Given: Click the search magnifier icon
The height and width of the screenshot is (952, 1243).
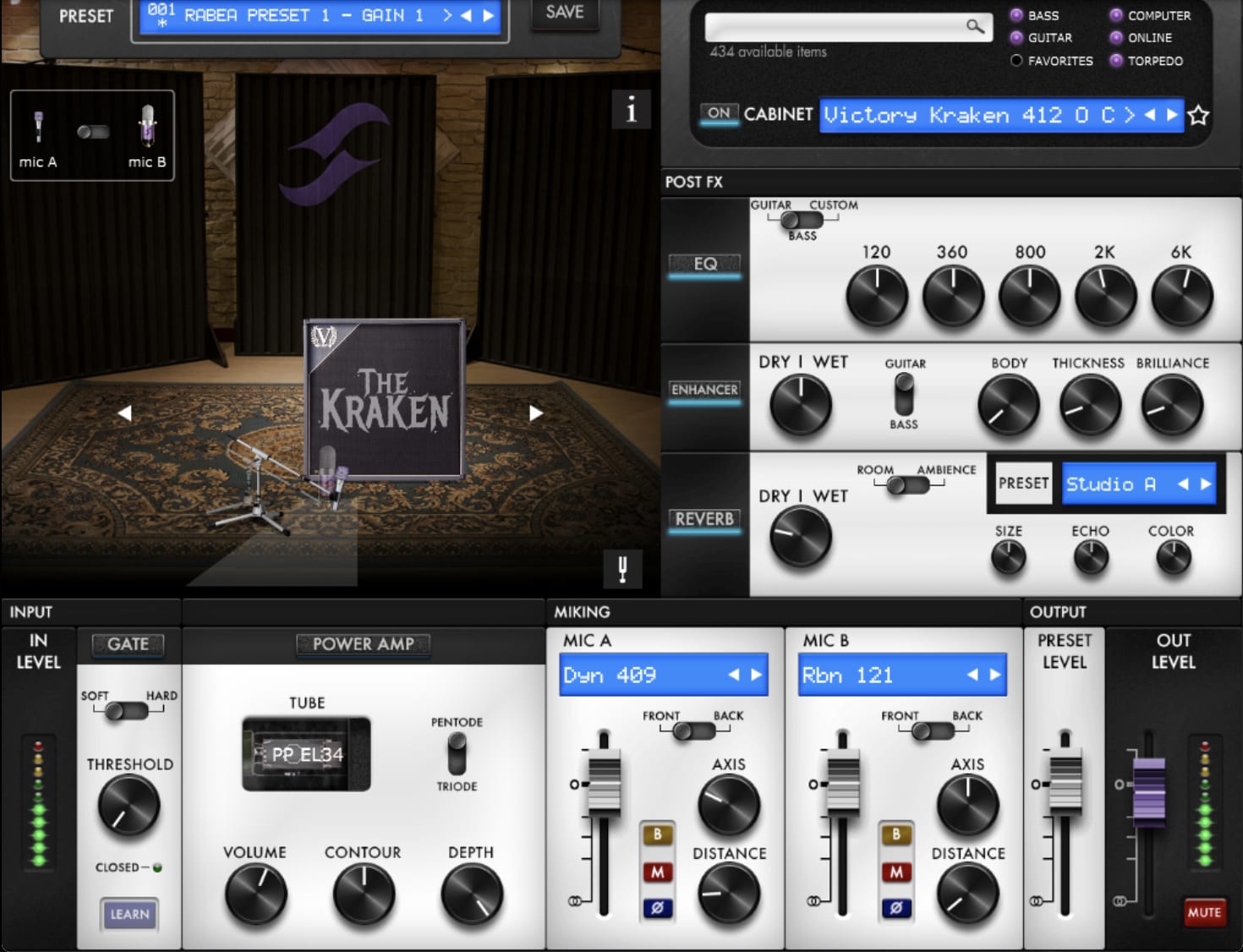Looking at the screenshot, I should pos(975,26).
